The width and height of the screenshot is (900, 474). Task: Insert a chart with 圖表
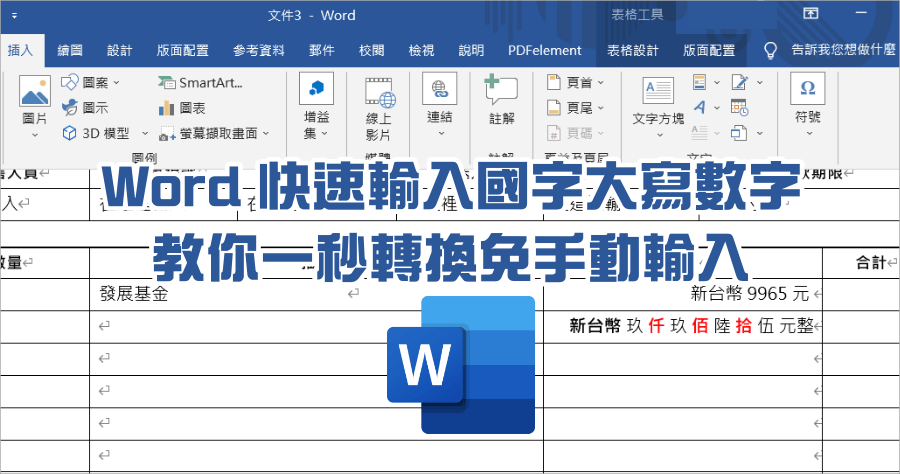[181, 107]
